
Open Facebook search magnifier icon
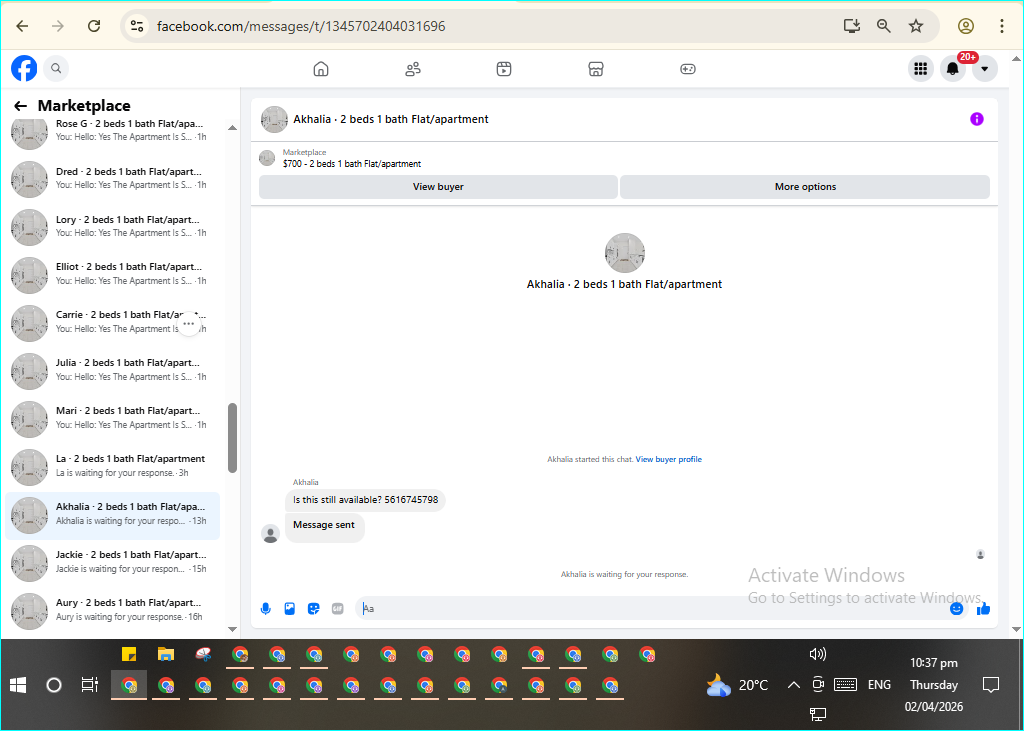coord(56,68)
